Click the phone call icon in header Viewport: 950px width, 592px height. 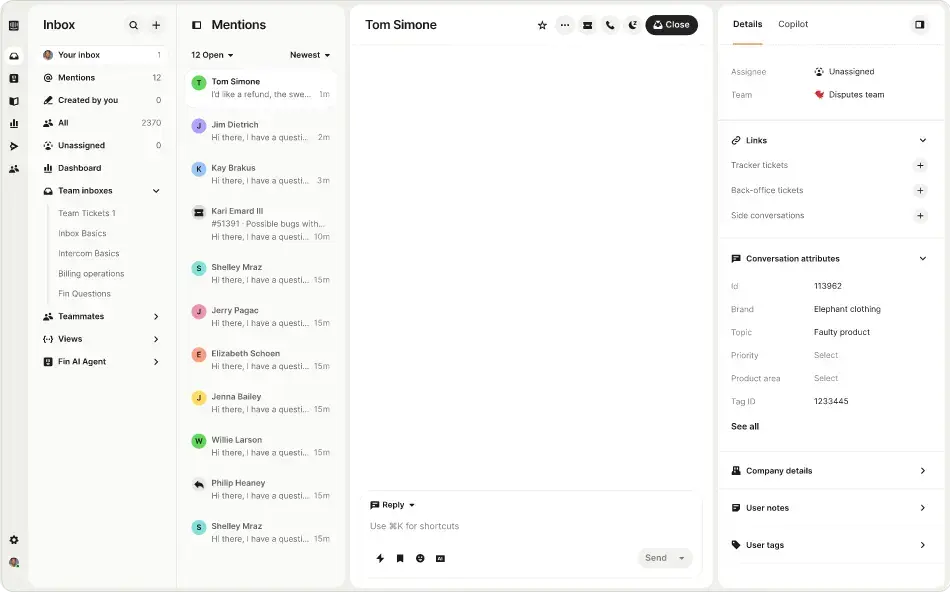610,25
